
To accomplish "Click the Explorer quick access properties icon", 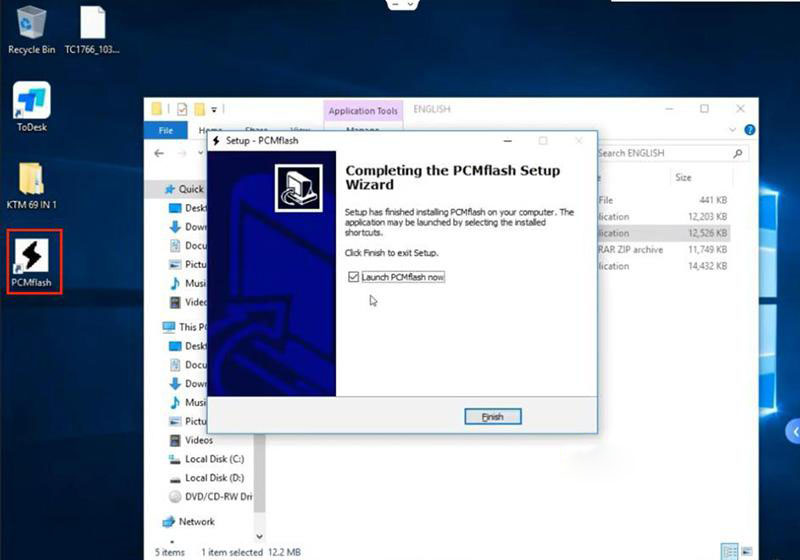I will tap(182, 109).
